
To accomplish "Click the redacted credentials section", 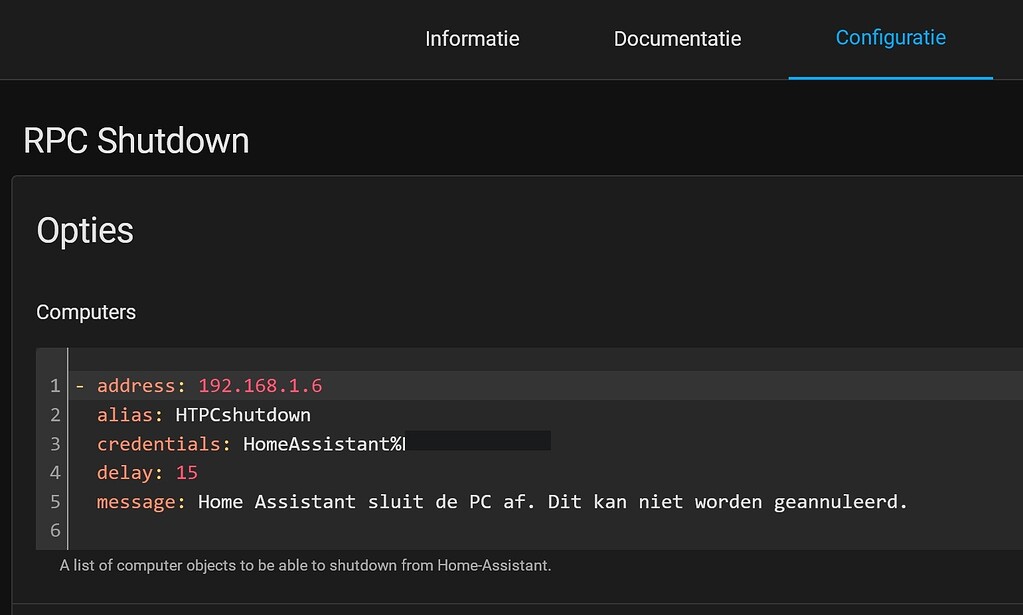I will [x=478, y=441].
